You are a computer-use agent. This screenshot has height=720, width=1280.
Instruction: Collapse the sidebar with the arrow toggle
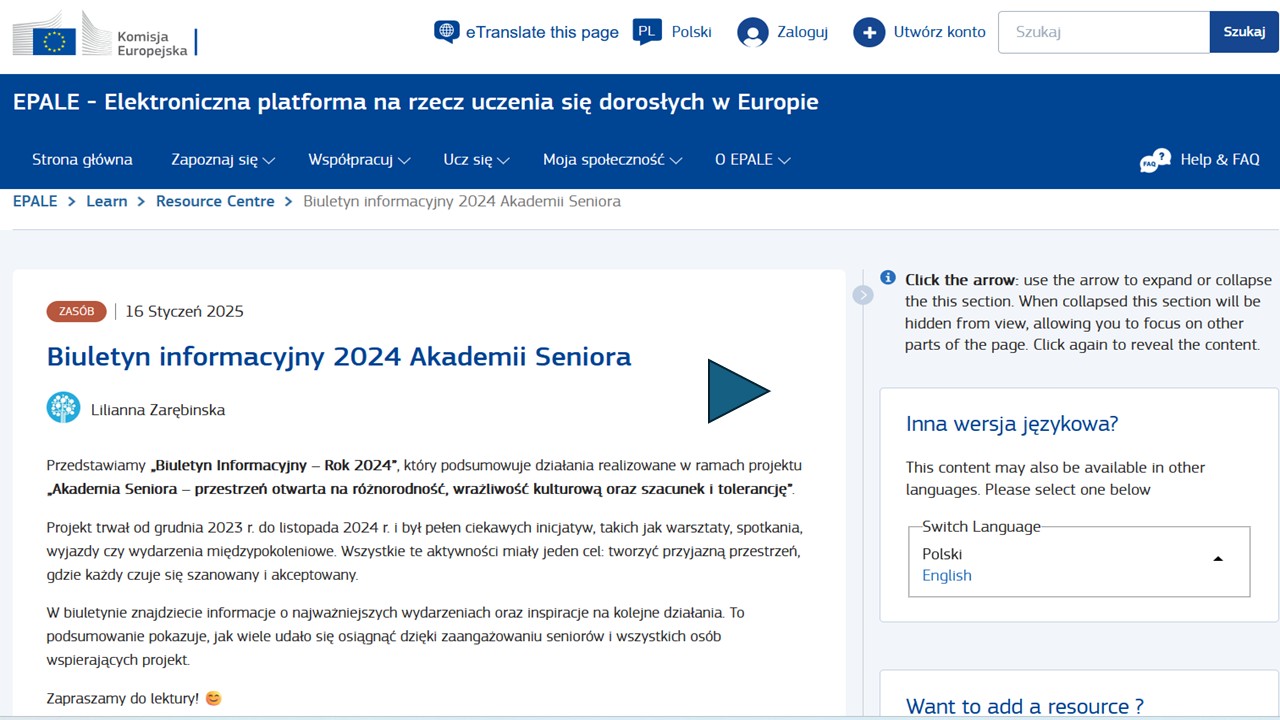[863, 295]
